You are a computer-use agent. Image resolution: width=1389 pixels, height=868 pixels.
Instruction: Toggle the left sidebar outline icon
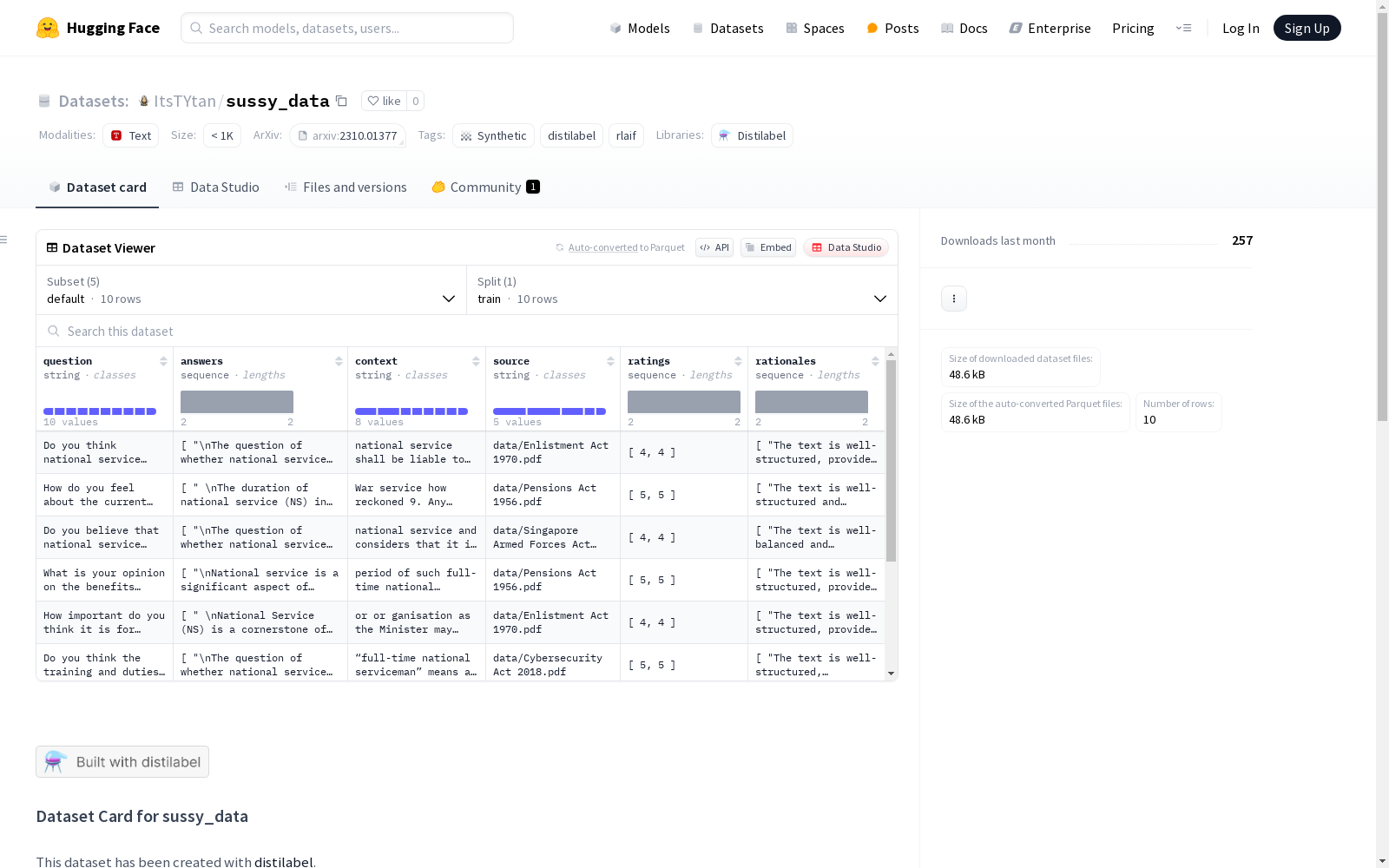[x=4, y=240]
